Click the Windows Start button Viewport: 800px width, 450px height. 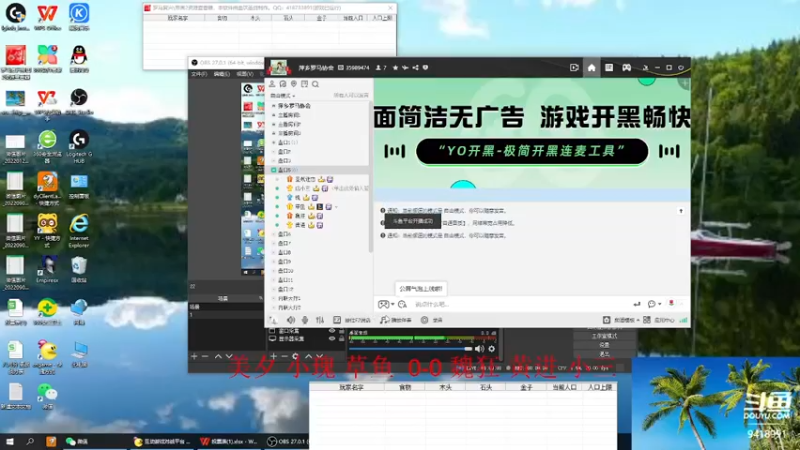click(9, 441)
